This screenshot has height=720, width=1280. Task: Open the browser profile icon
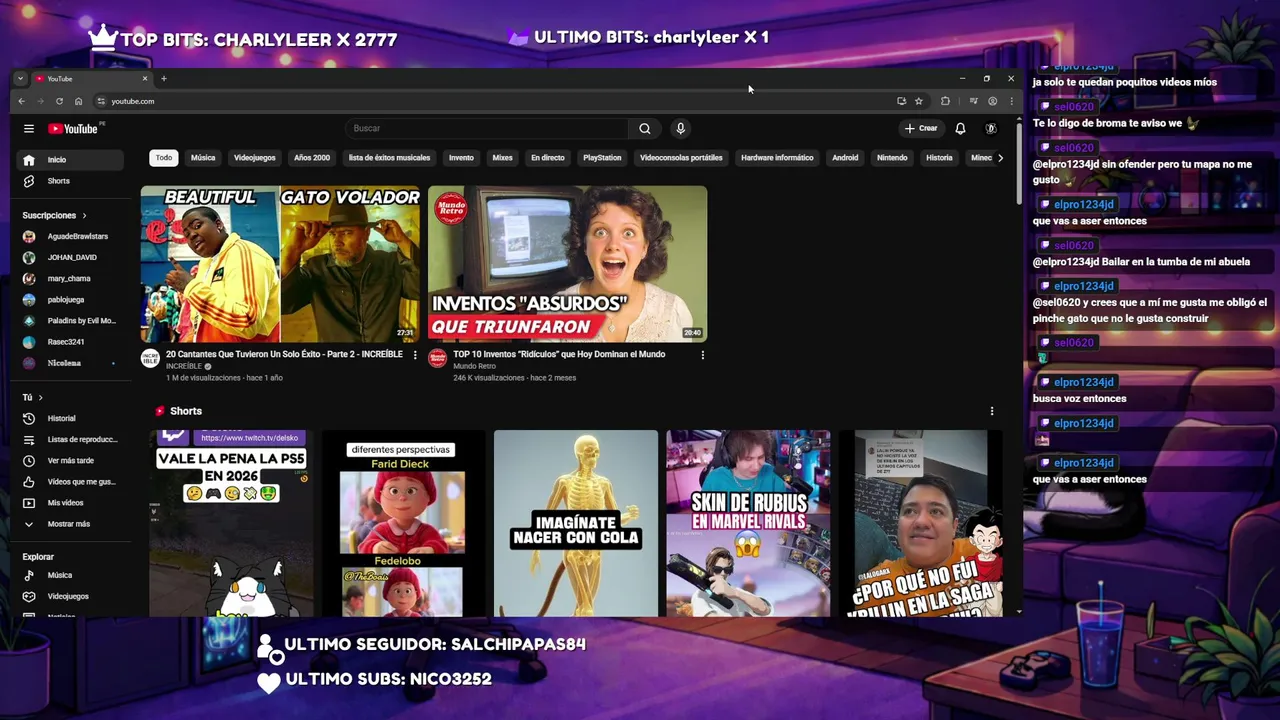click(x=992, y=101)
